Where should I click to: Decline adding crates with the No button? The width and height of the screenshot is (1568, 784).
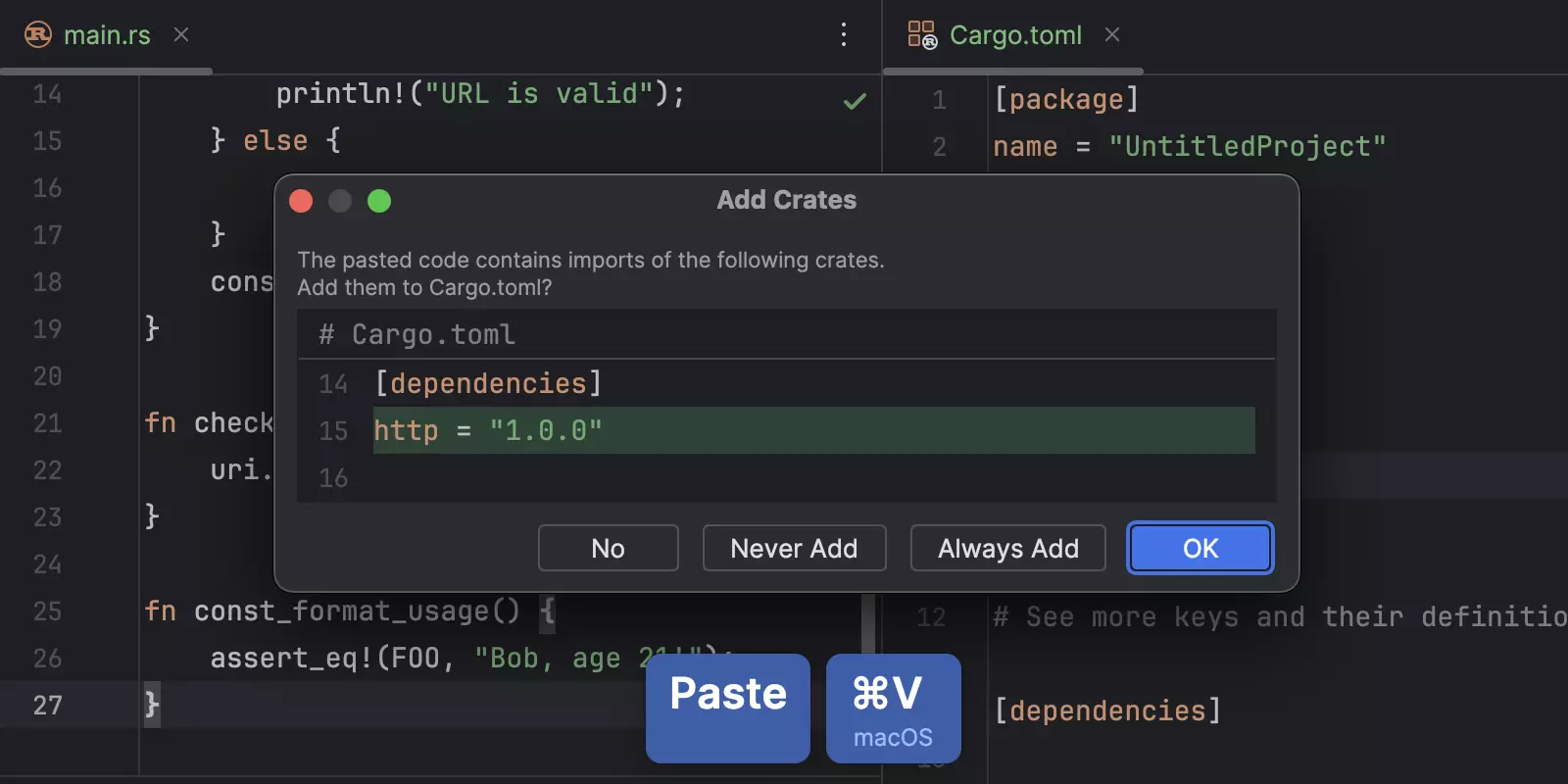coord(608,548)
